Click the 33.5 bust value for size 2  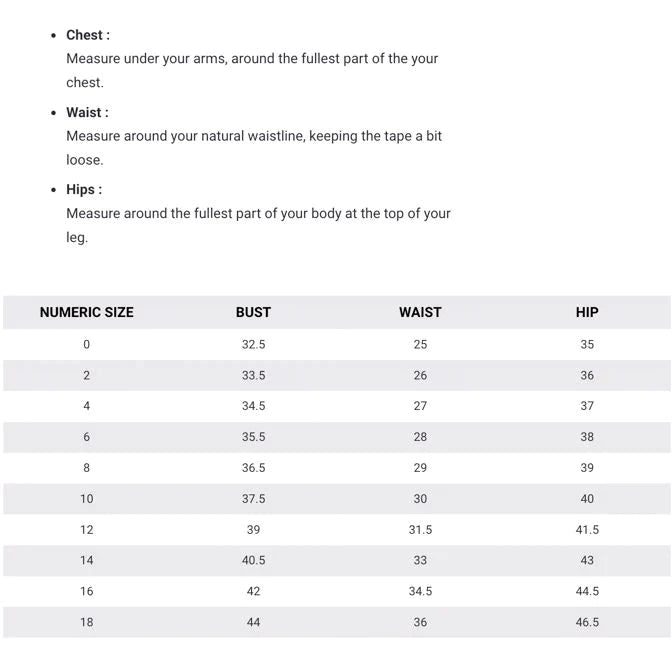coord(253,375)
